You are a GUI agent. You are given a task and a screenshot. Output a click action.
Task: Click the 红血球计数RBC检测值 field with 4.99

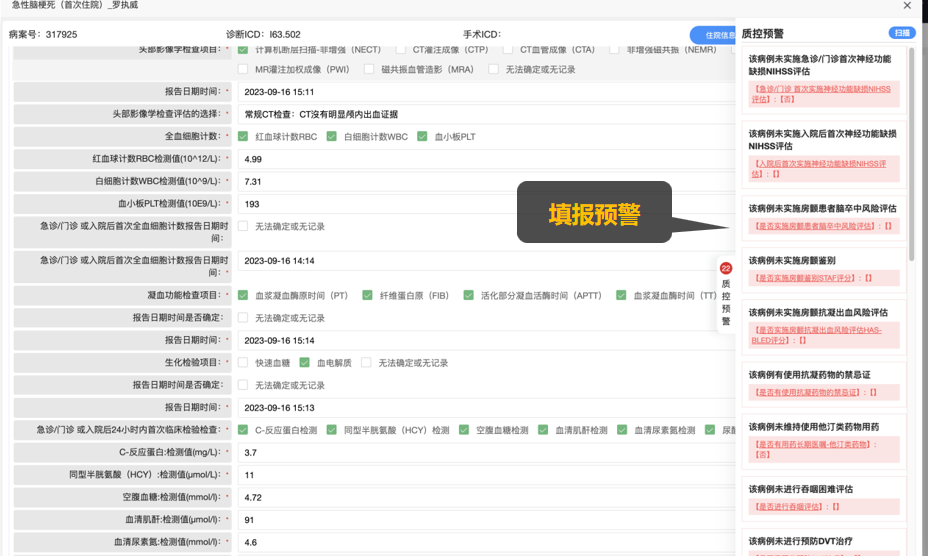[x=480, y=159]
